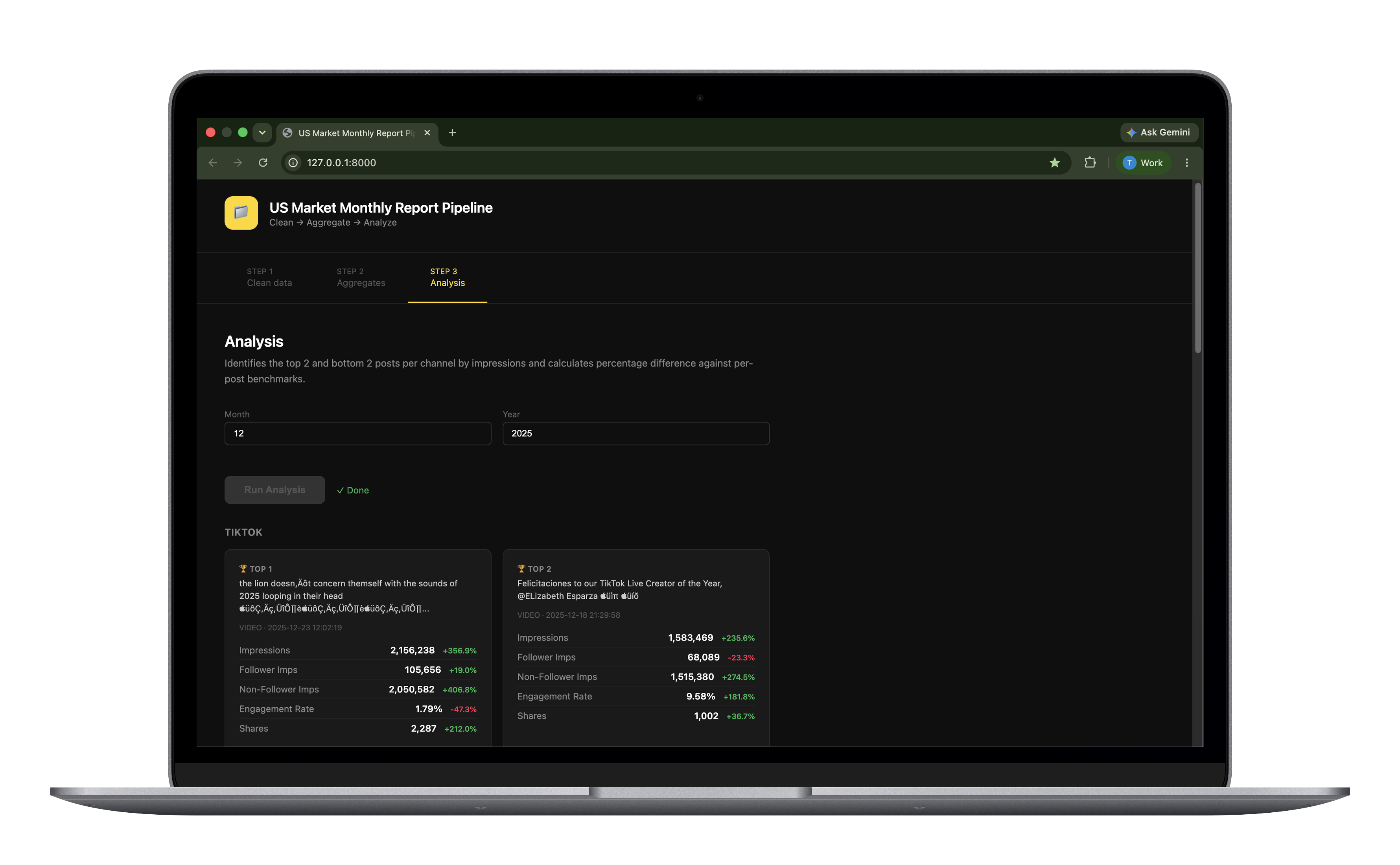Click TOP 1 shares value 2,287
This screenshot has width=1400, height=865.
pyautogui.click(x=424, y=728)
